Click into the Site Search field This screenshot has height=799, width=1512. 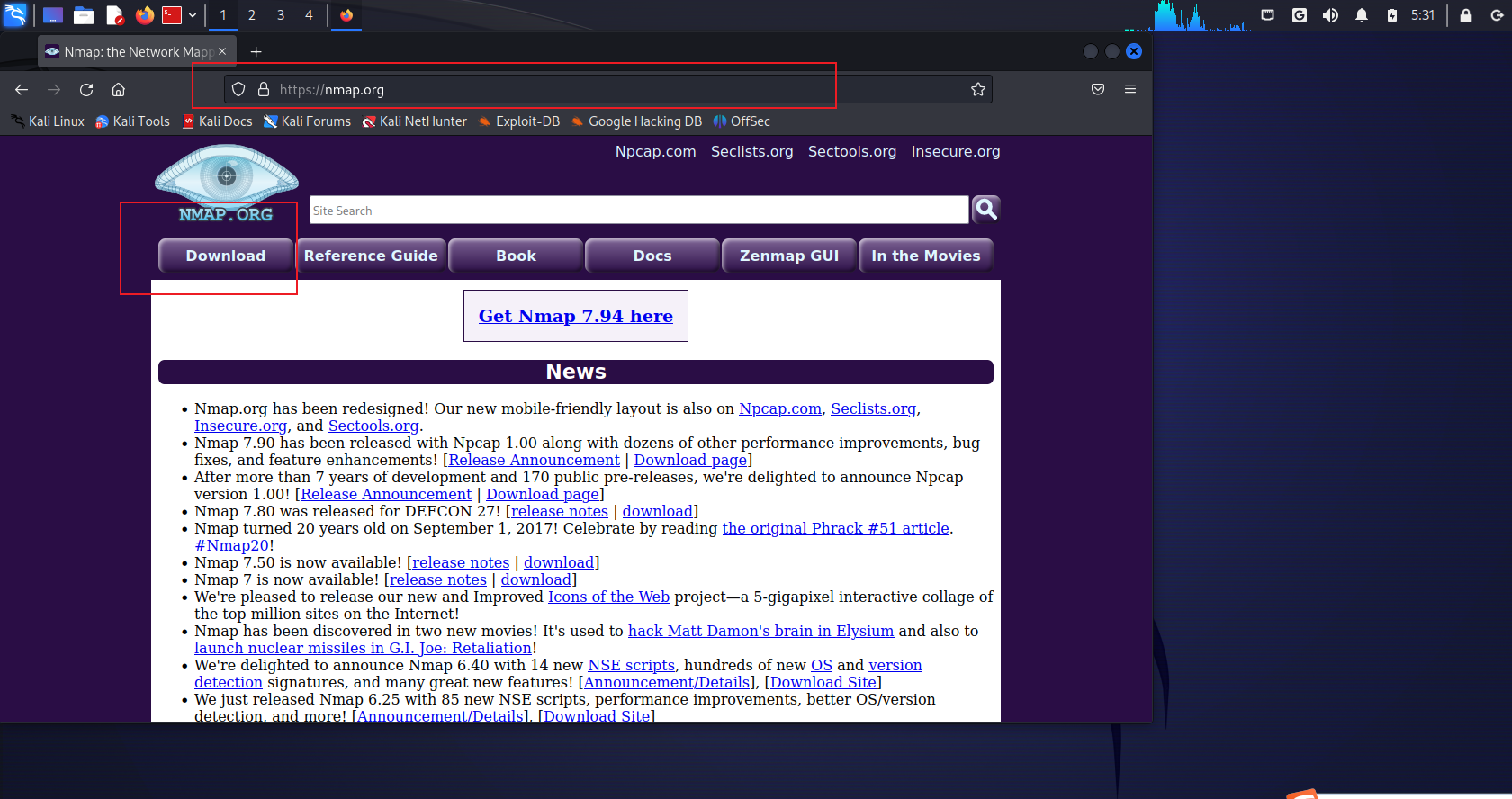tap(639, 210)
